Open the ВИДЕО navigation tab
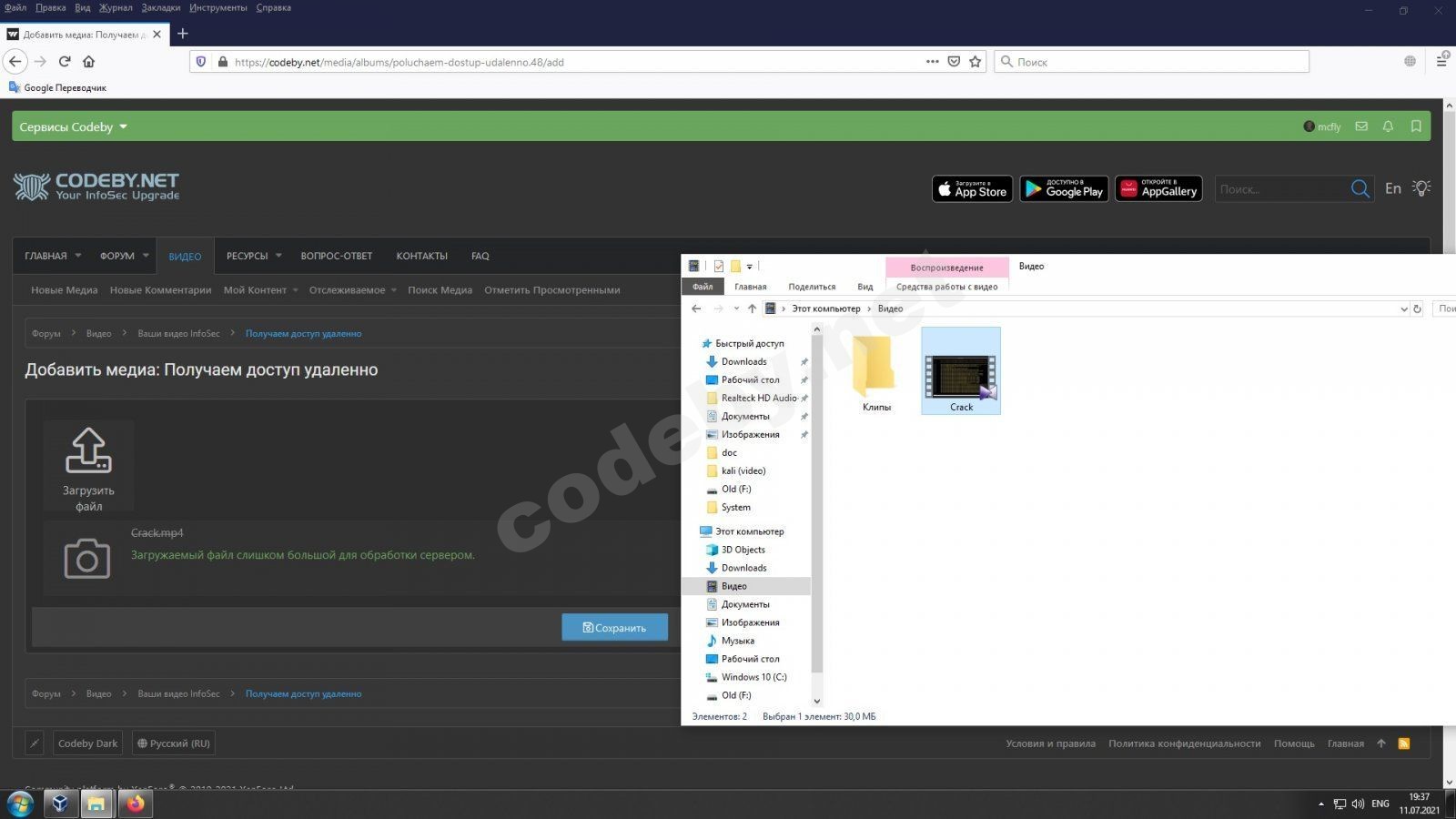 click(185, 257)
